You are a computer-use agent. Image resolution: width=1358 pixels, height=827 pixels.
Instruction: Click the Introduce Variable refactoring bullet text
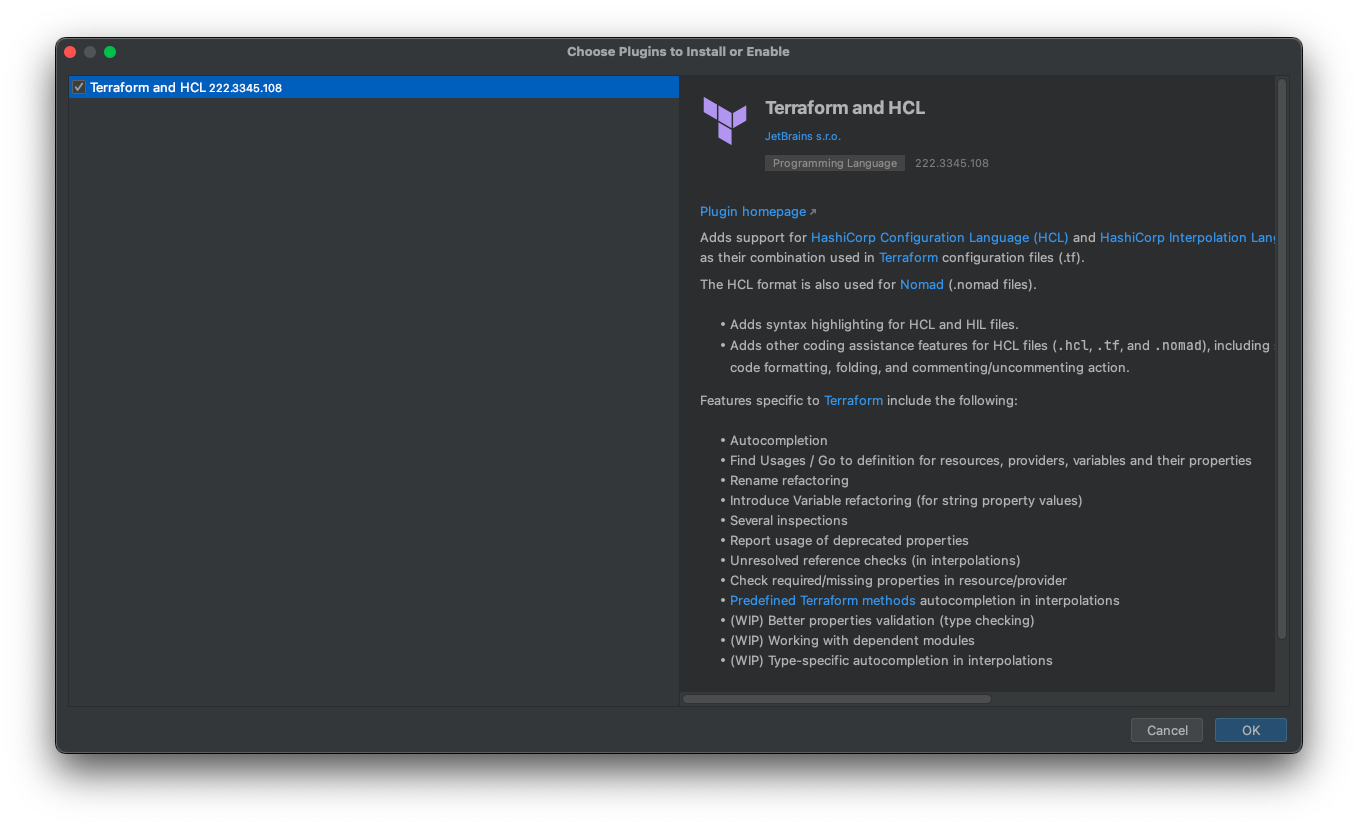906,500
